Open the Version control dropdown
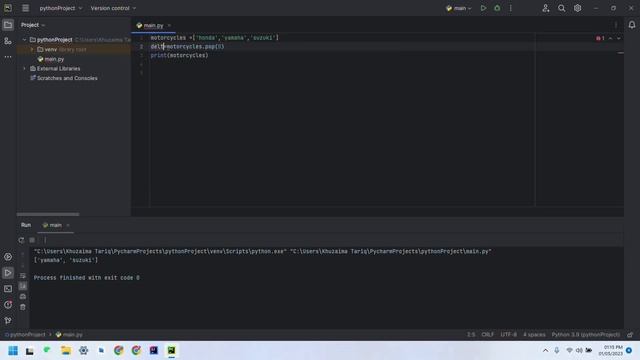 tap(113, 8)
